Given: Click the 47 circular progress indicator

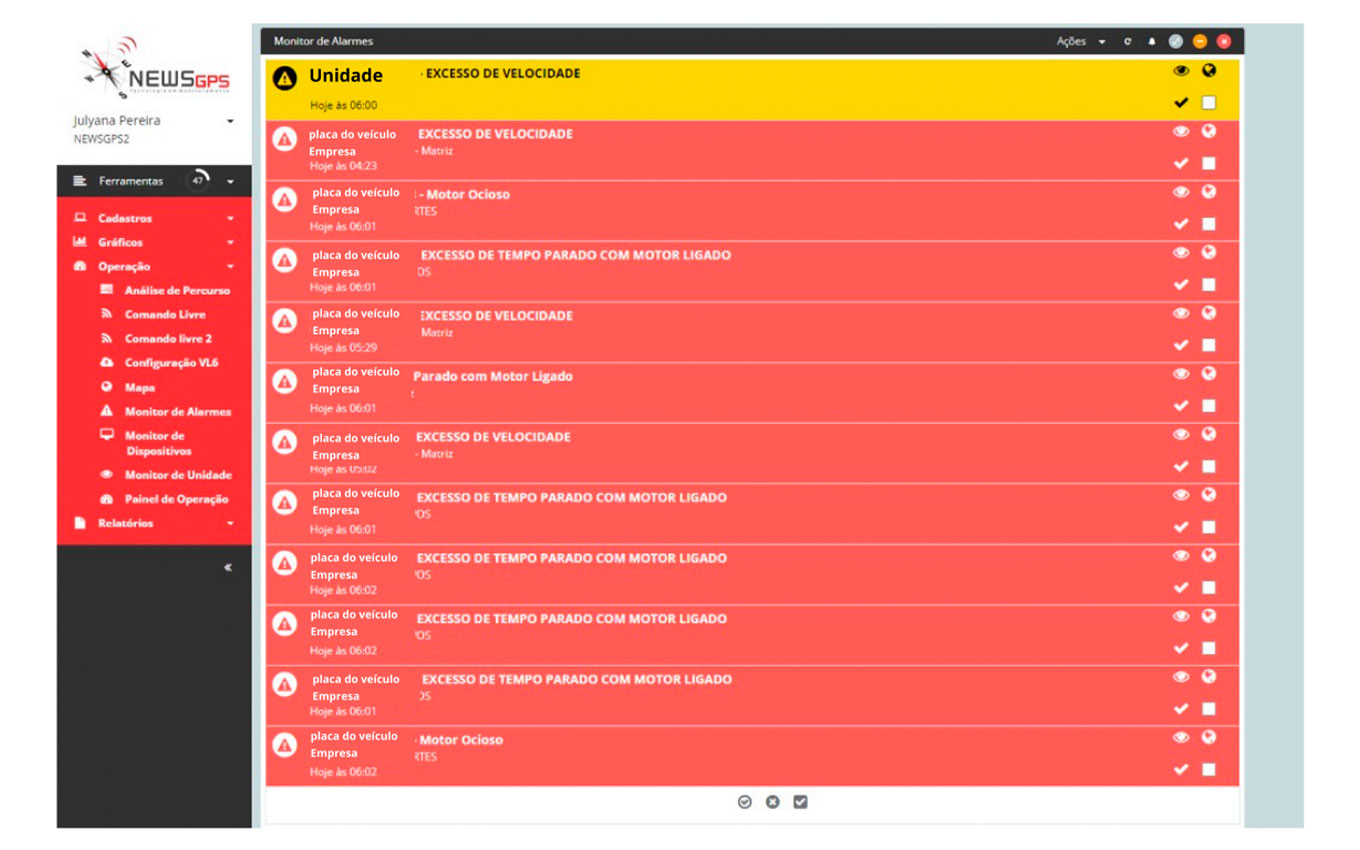Looking at the screenshot, I should click(198, 181).
